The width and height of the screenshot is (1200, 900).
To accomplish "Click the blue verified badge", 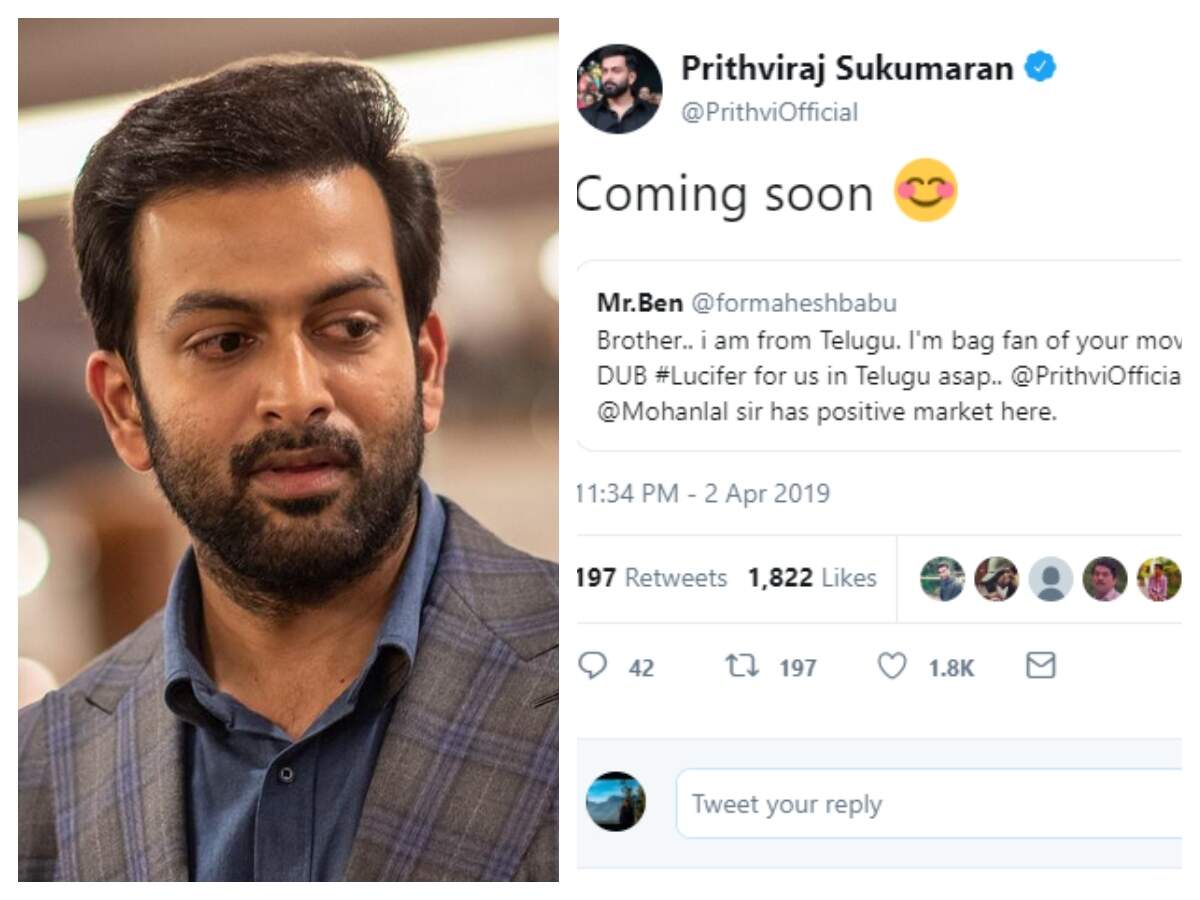I will click(1044, 68).
